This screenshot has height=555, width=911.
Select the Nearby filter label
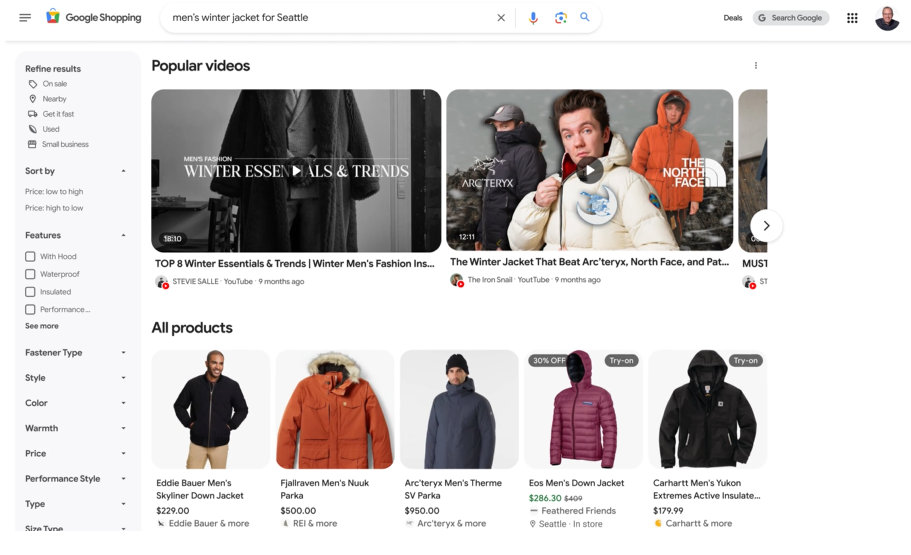(54, 99)
